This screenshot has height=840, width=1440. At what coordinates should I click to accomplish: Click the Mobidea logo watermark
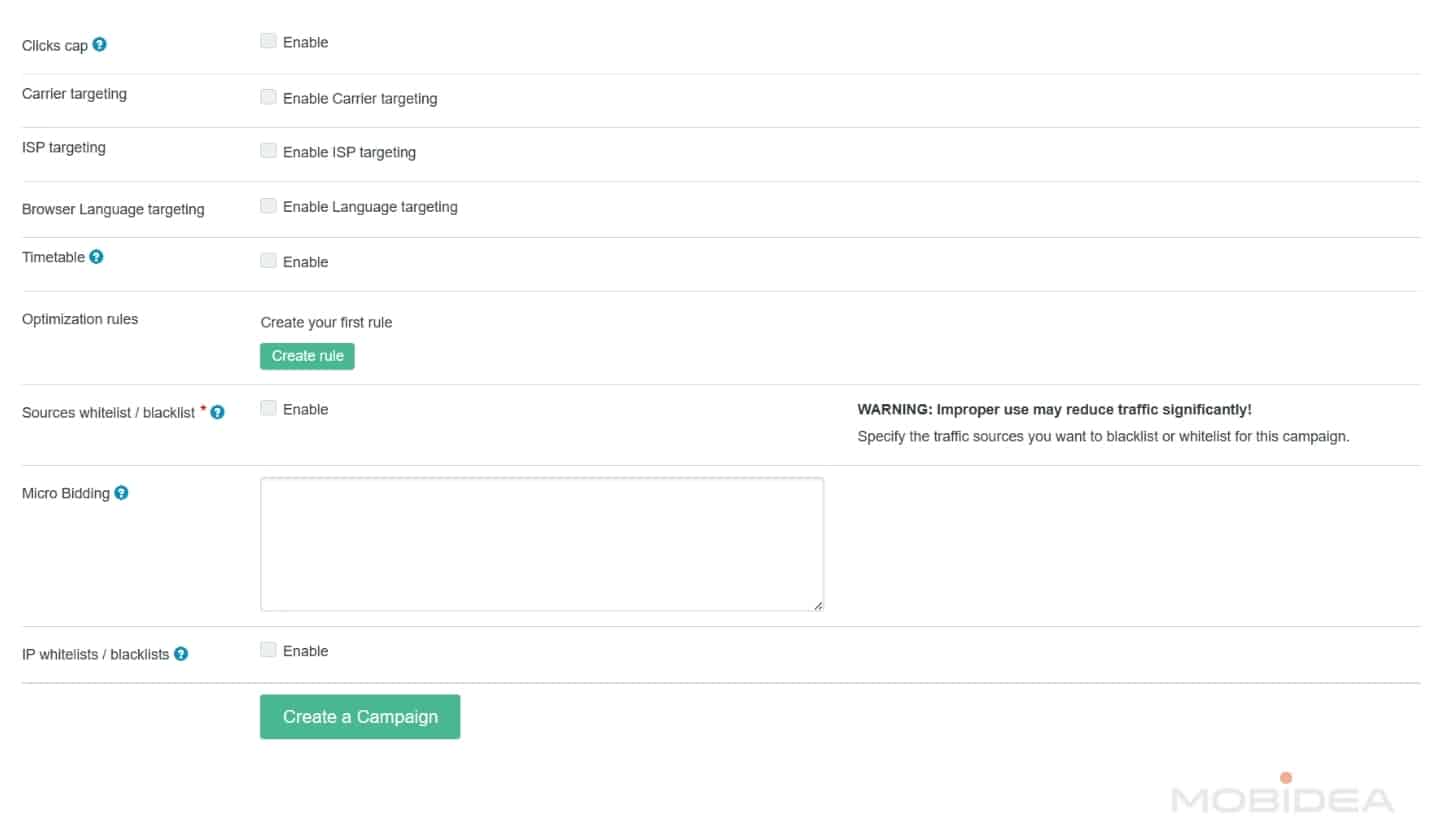coord(1282,797)
